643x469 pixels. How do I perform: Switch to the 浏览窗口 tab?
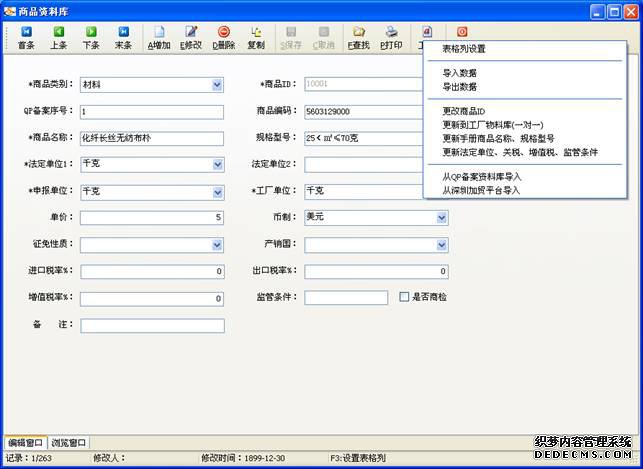click(69, 442)
